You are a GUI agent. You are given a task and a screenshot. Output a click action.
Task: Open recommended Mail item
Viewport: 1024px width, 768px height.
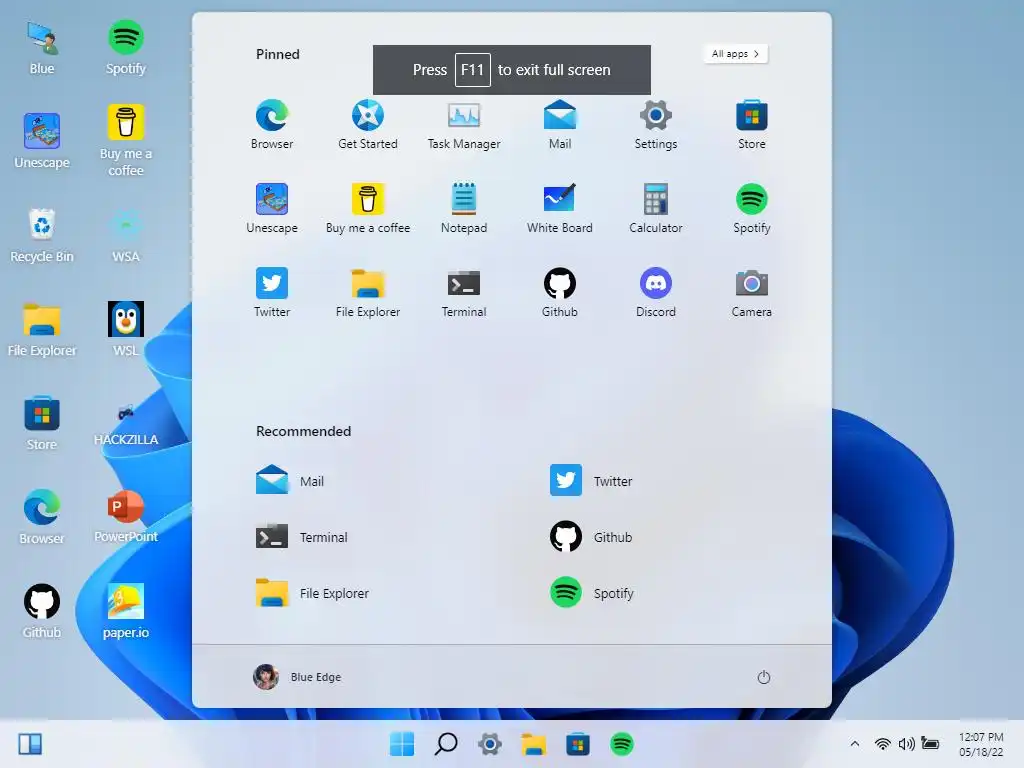(x=290, y=481)
